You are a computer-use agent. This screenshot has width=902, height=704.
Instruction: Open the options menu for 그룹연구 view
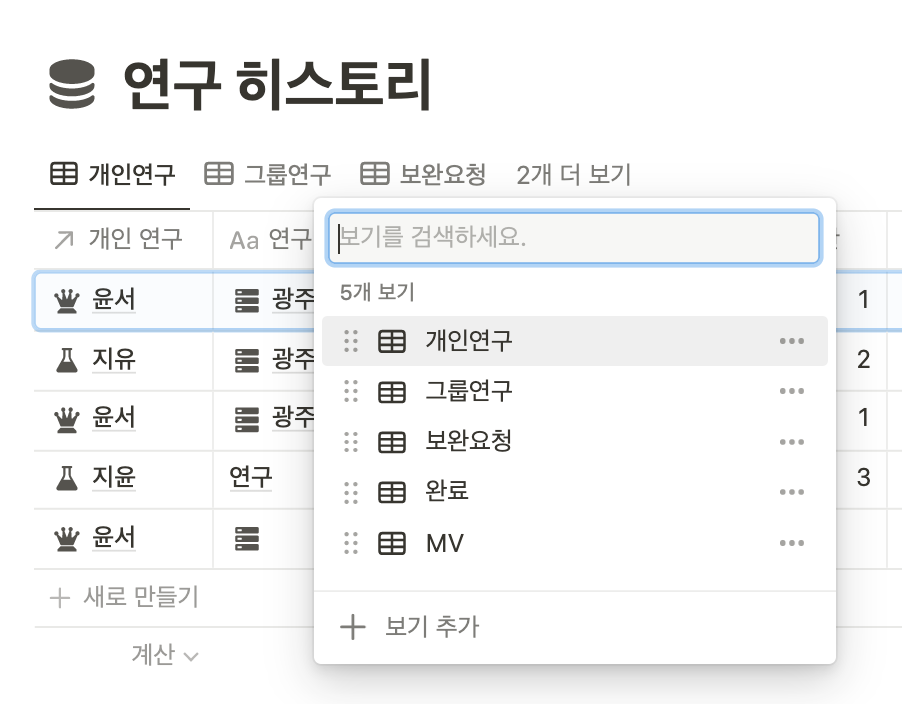(791, 391)
